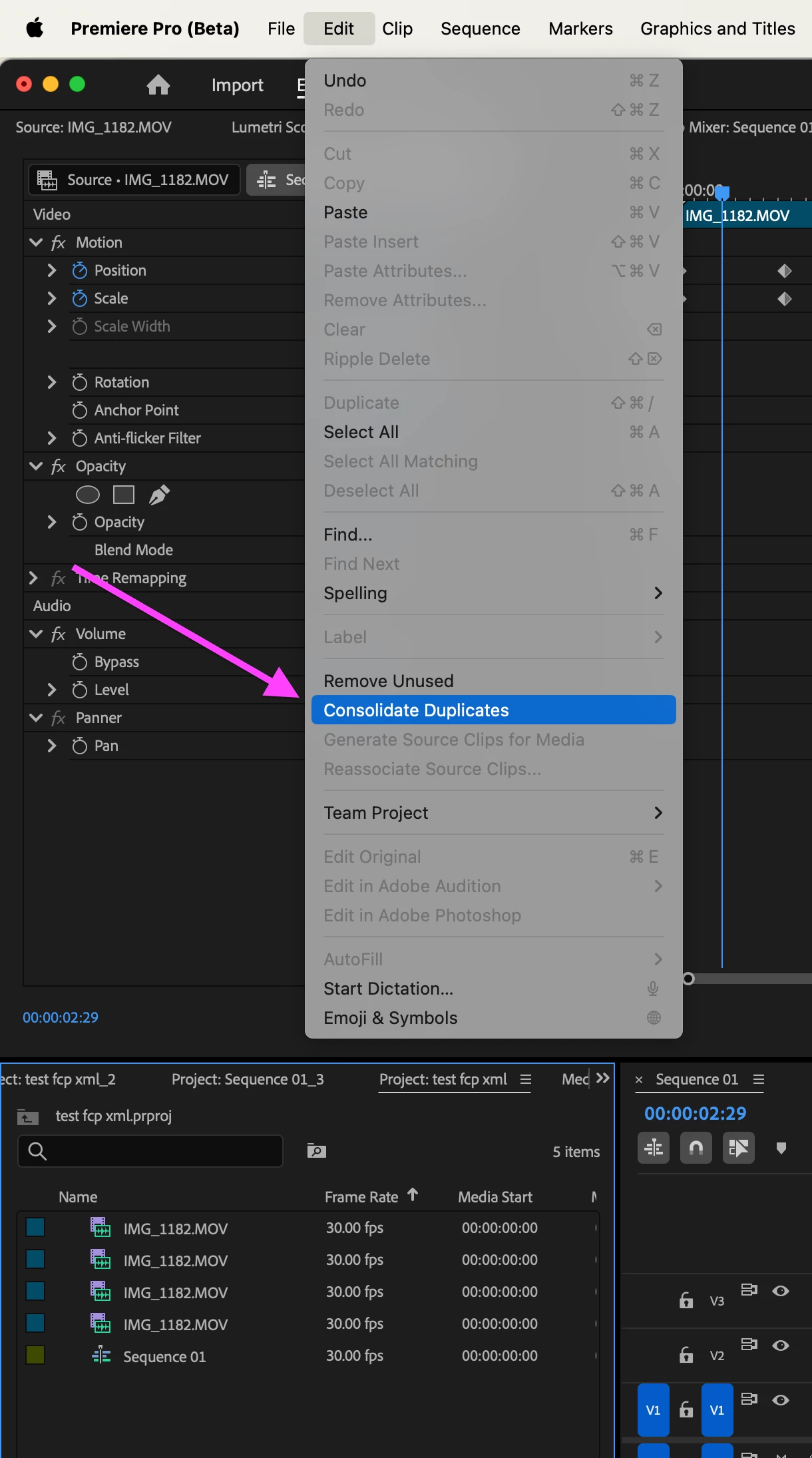Open the Sequence menu

tap(480, 29)
